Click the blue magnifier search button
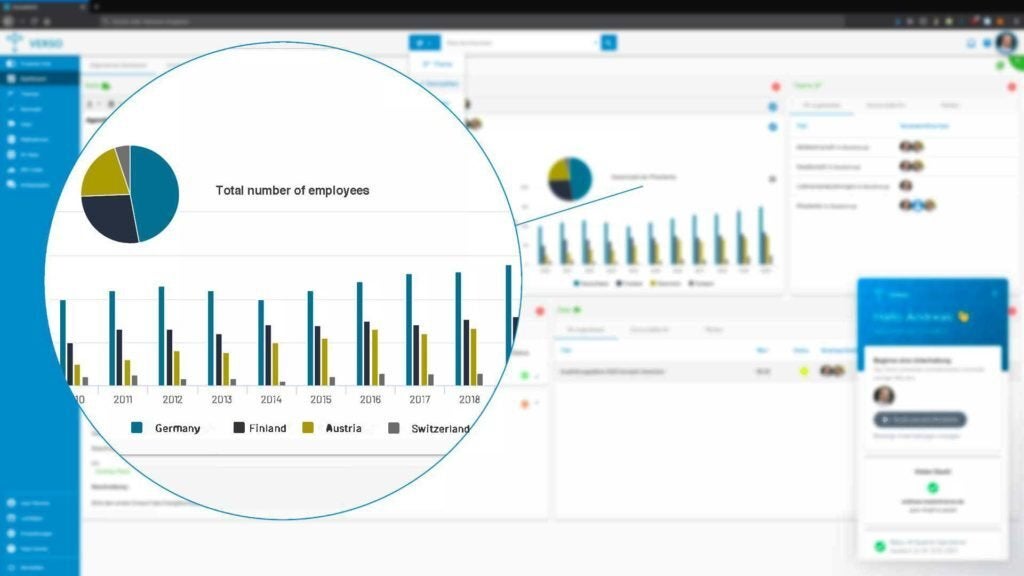The image size is (1024, 576). [608, 43]
